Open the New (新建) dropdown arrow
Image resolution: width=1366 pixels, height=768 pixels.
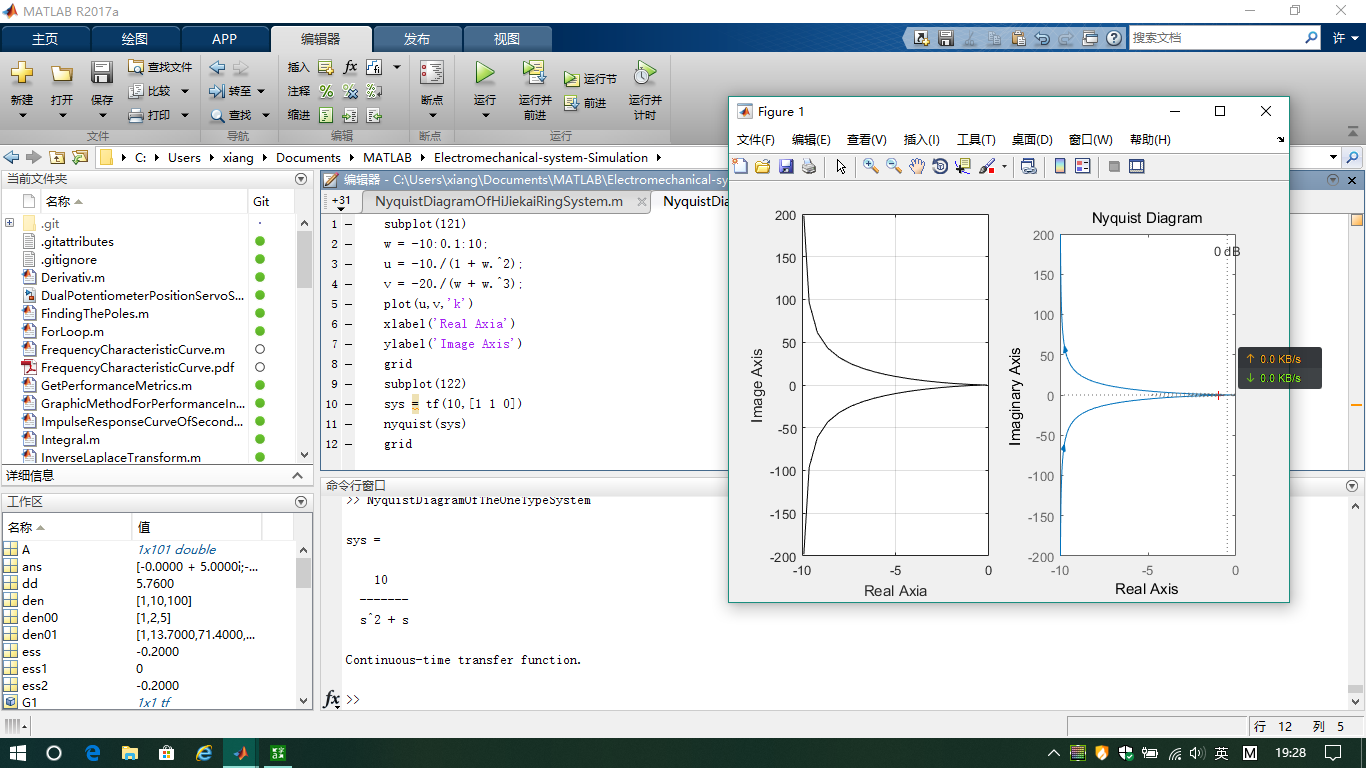coord(22,115)
